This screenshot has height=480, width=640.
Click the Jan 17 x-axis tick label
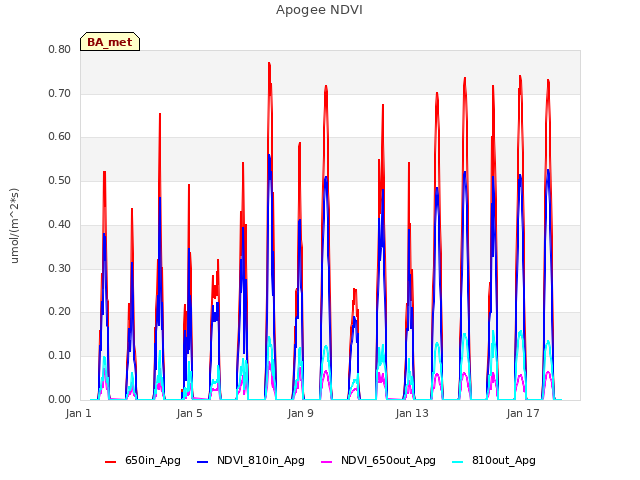(x=523, y=413)
